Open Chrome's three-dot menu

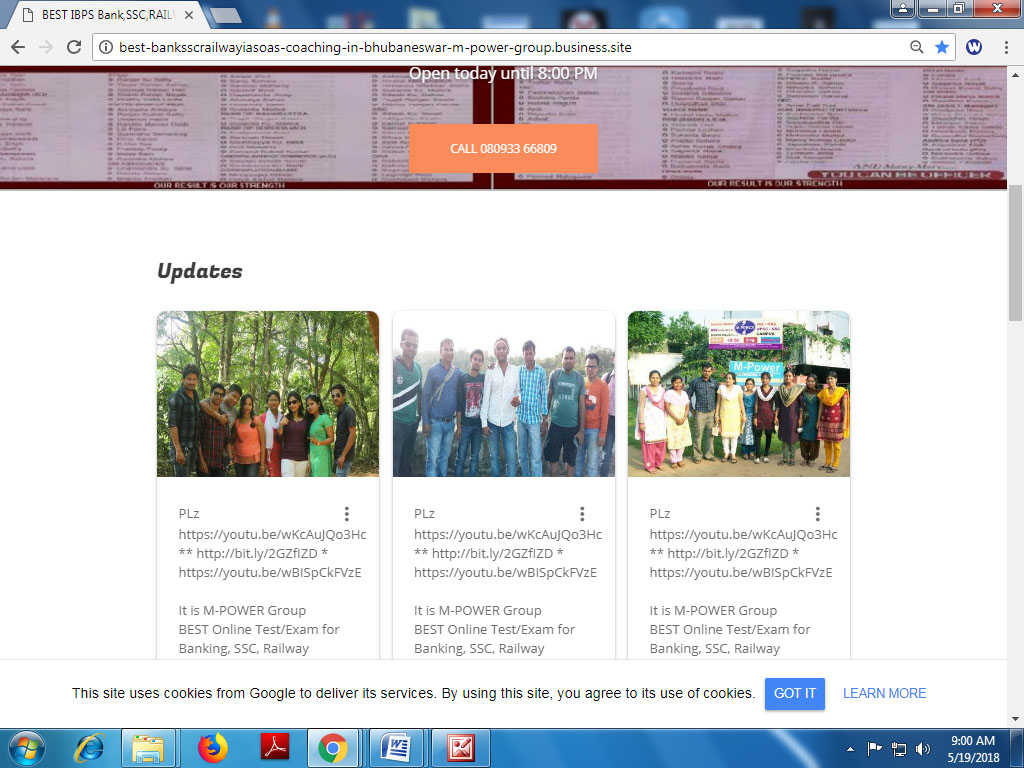pyautogui.click(x=1006, y=47)
